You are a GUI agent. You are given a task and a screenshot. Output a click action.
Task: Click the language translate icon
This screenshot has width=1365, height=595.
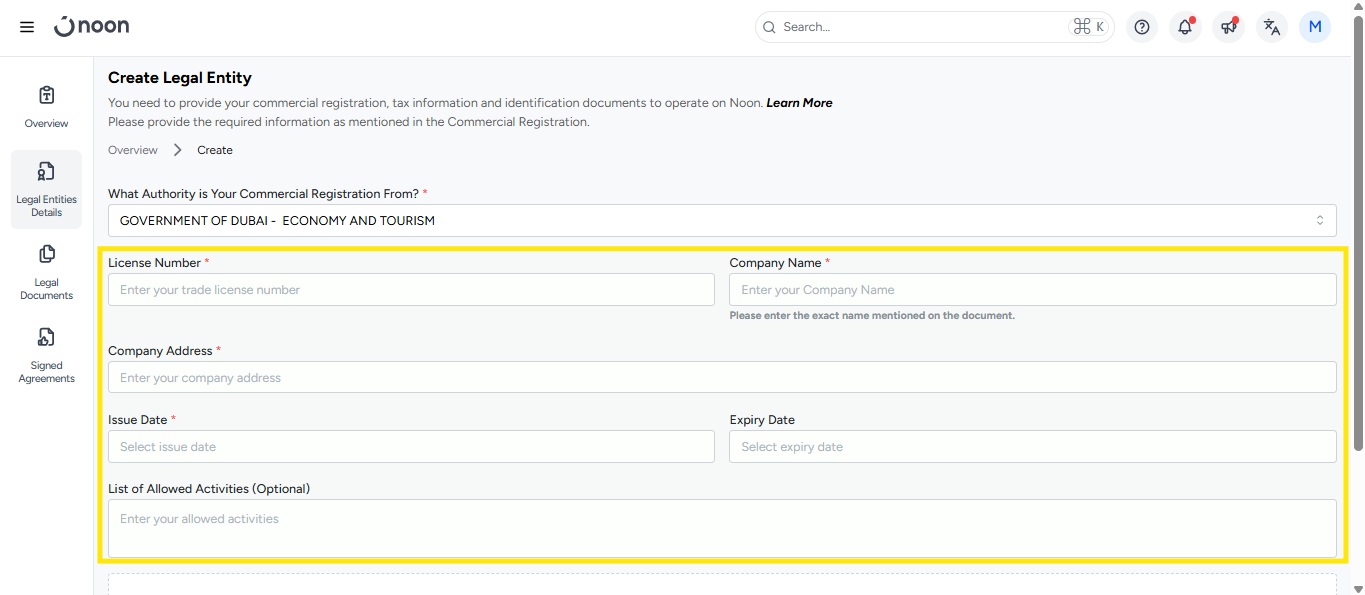[x=1271, y=27]
